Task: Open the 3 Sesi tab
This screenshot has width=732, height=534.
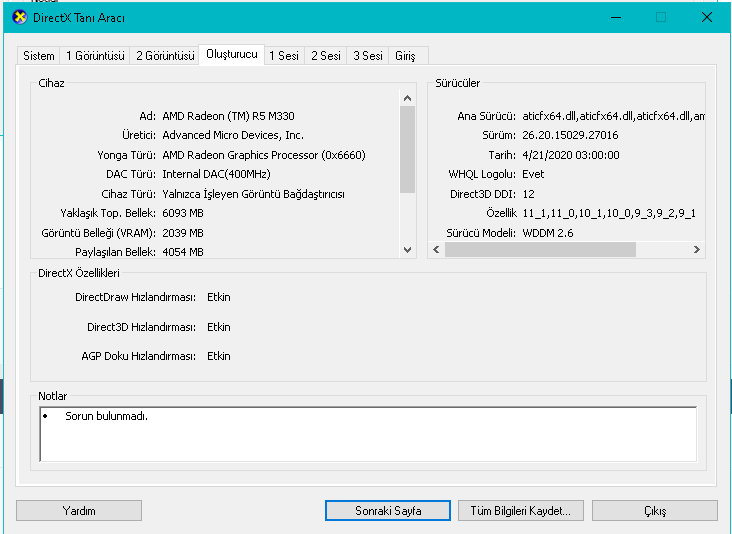Action: pos(368,56)
